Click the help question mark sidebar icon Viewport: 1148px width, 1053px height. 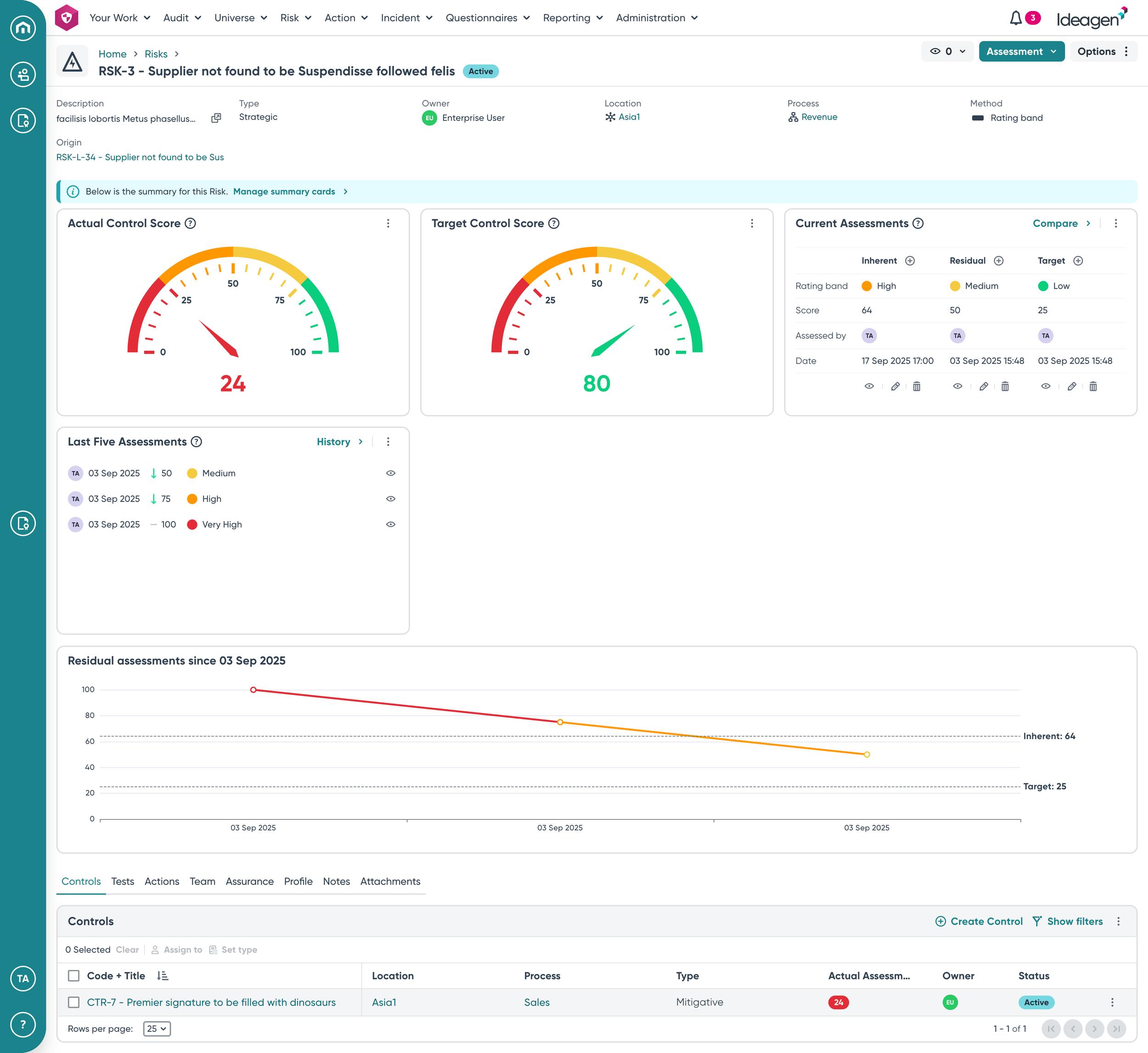pos(23,1024)
